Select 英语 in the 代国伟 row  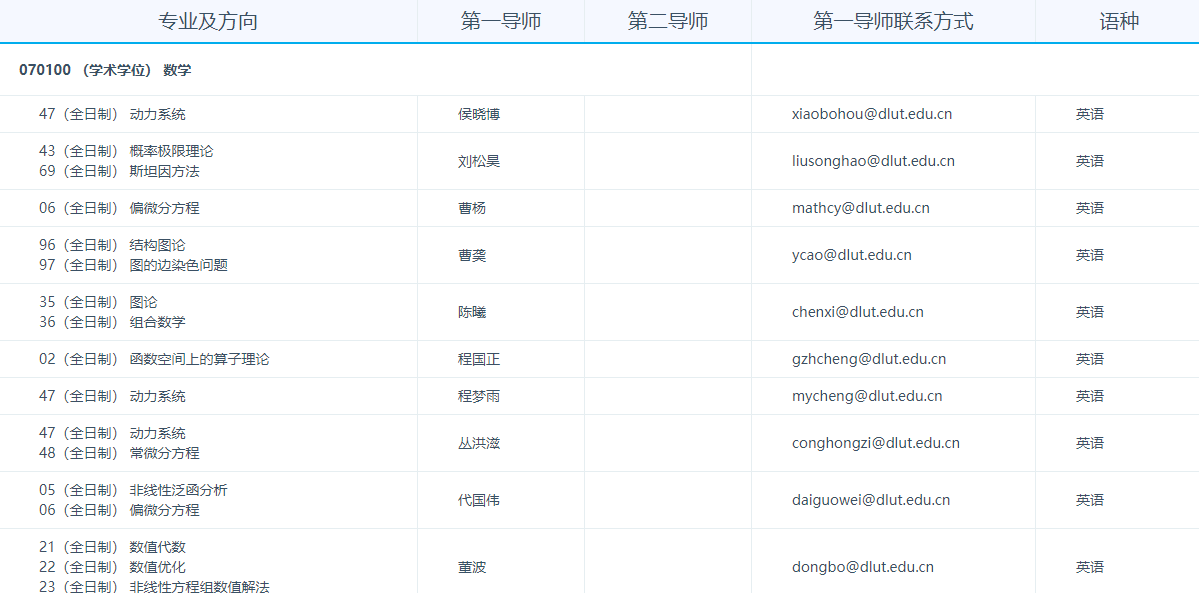[1090, 500]
